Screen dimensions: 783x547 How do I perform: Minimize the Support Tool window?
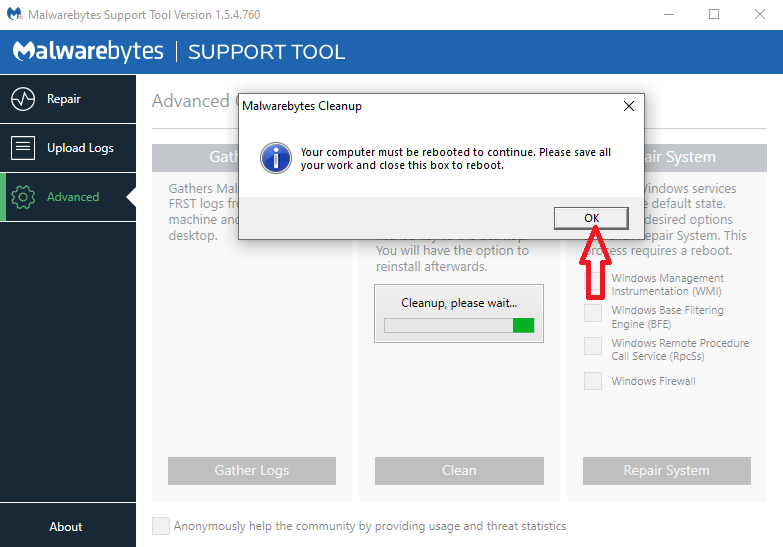click(x=669, y=14)
